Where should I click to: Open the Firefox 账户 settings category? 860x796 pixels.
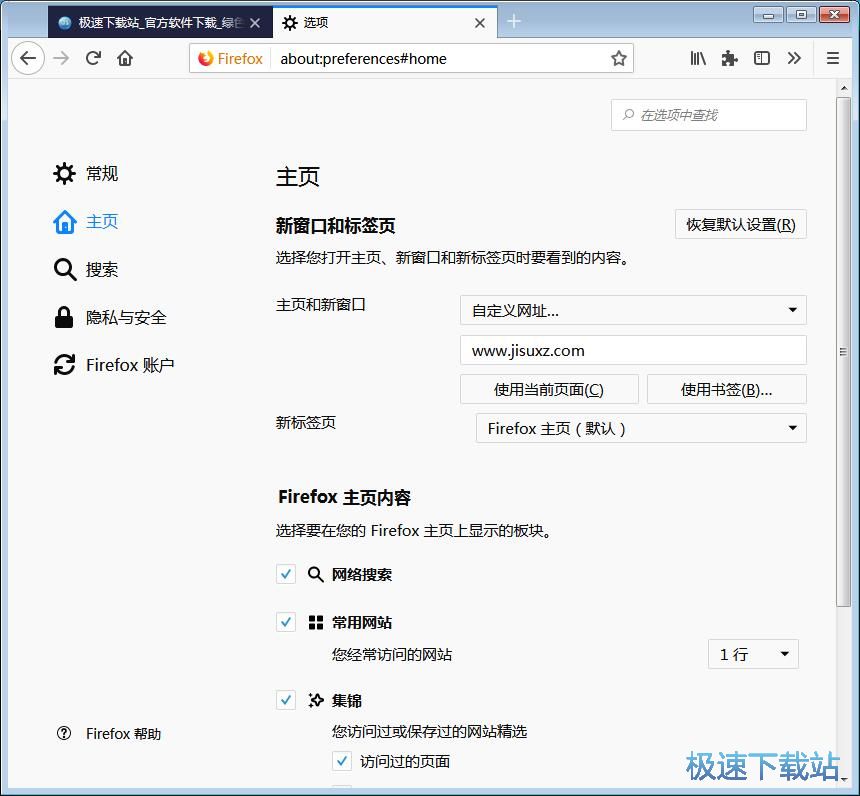point(114,365)
